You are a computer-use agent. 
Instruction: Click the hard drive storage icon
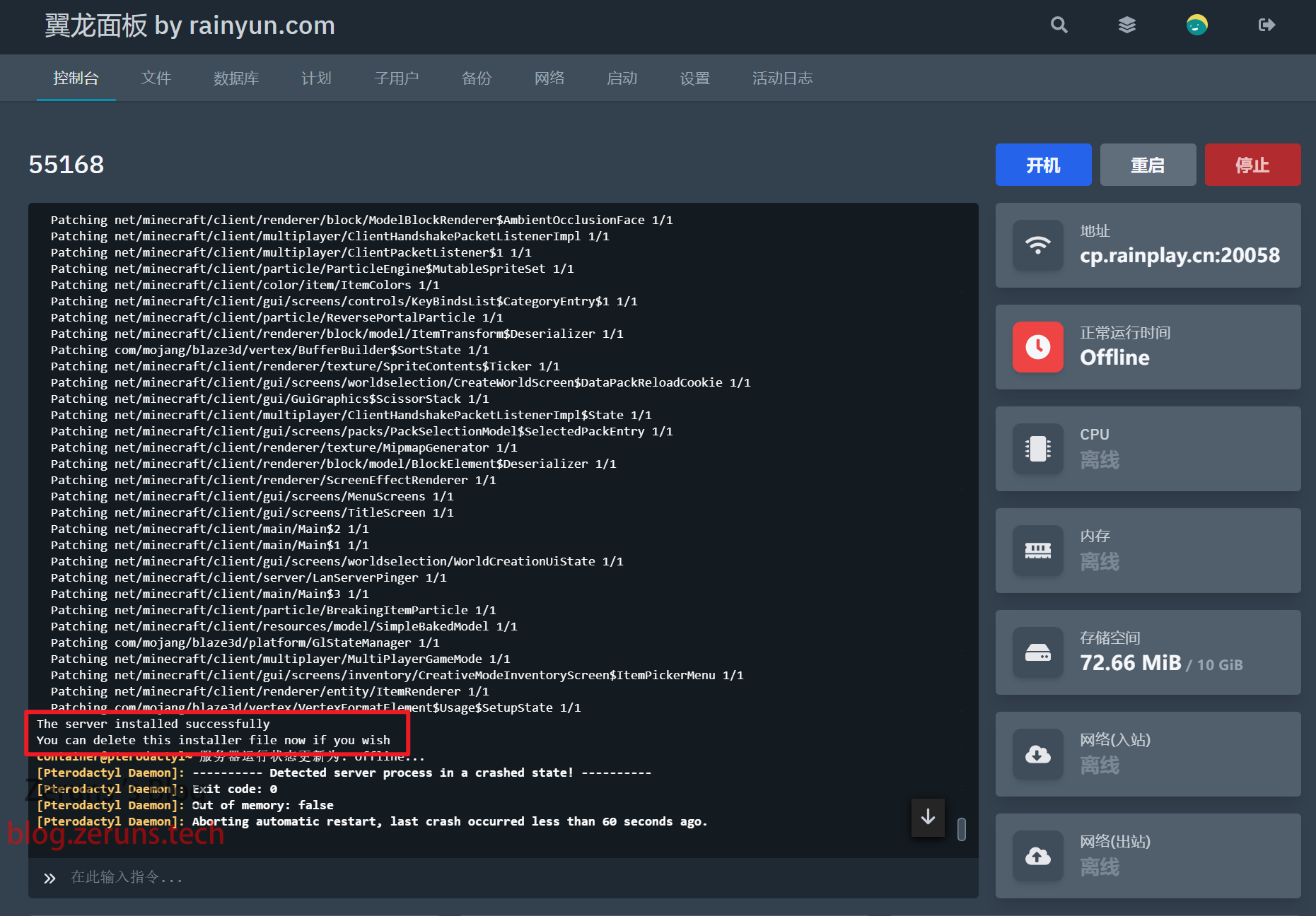(x=1038, y=652)
